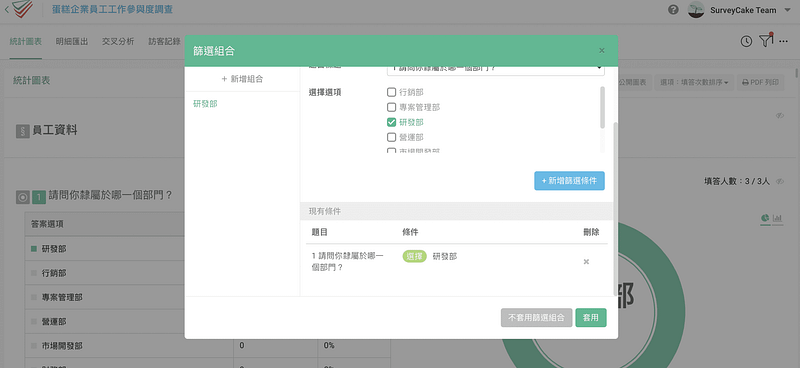Switch to 訪客記錄 tab
Viewport: 800px width, 368px height.
164,42
